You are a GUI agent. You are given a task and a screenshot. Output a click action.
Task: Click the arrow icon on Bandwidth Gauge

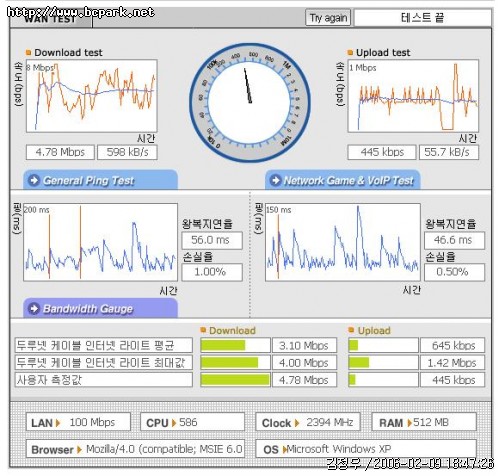coord(34,308)
